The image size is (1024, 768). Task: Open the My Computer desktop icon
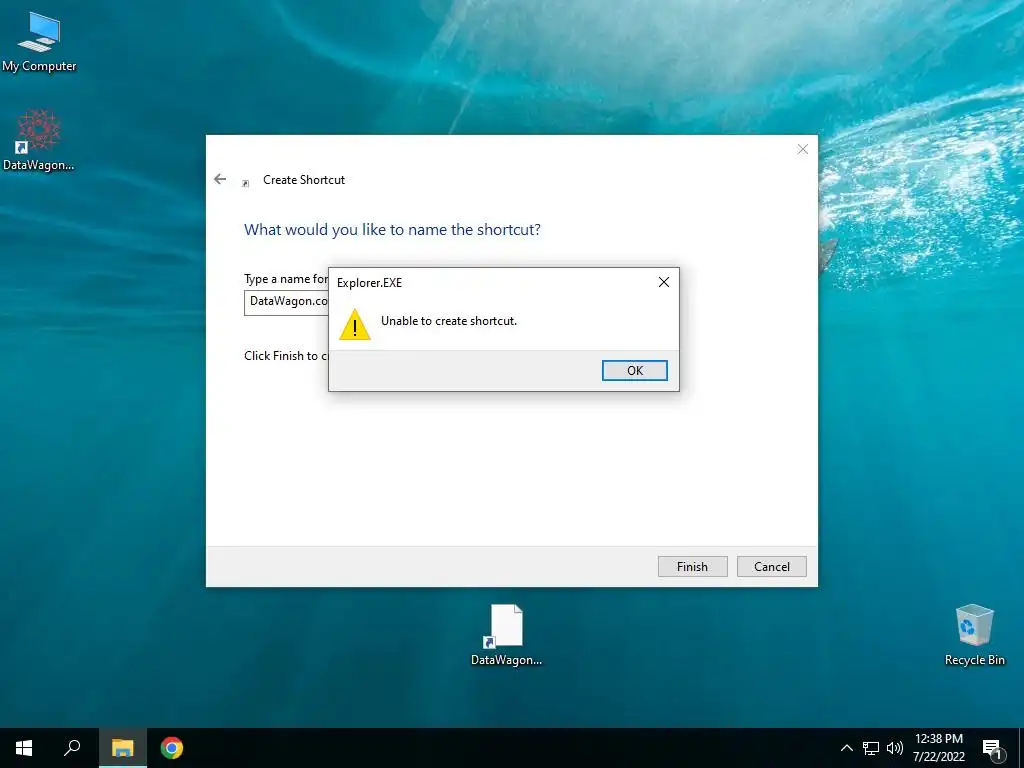pyautogui.click(x=39, y=42)
